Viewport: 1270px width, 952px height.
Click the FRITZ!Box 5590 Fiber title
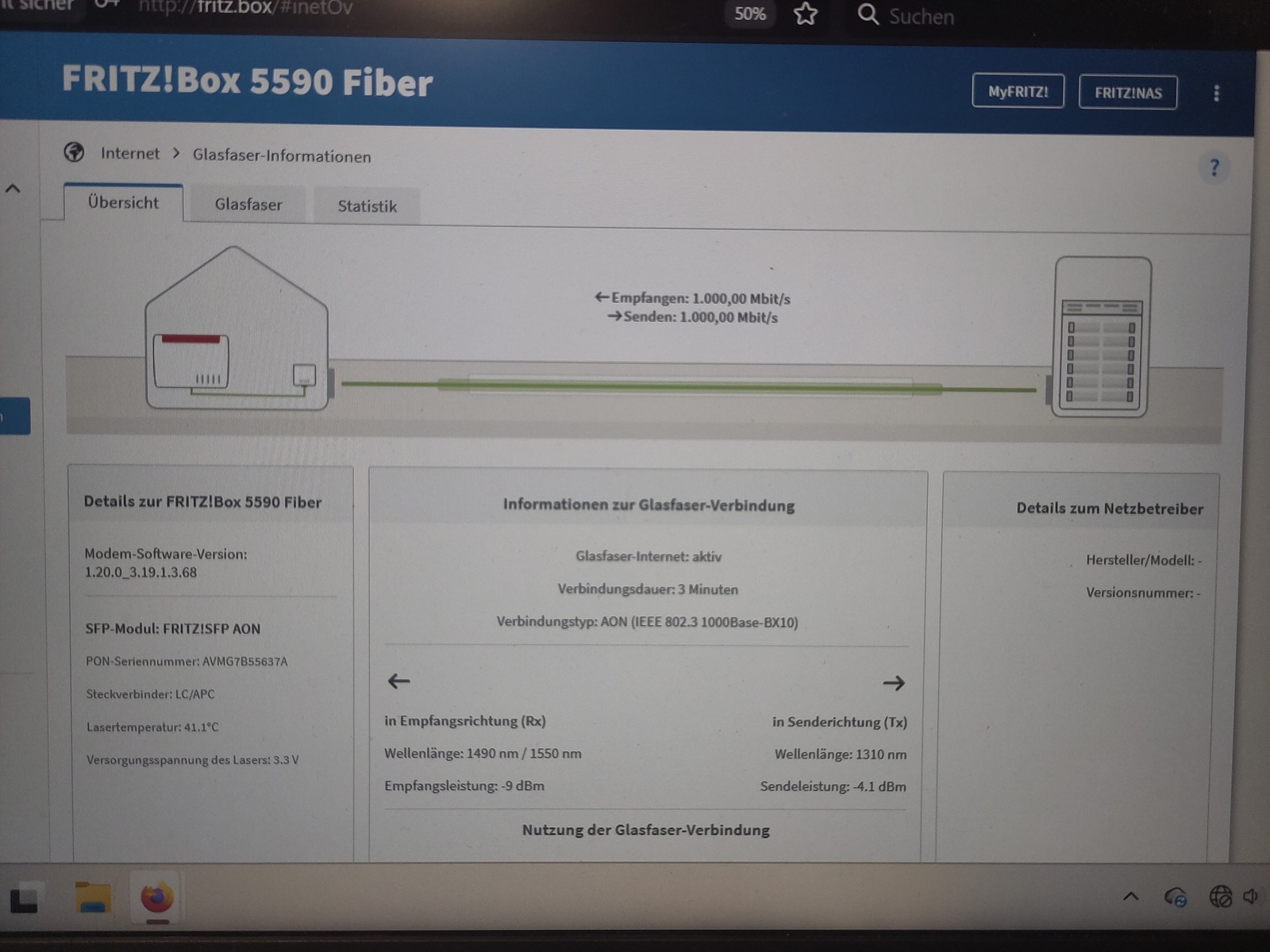click(x=248, y=81)
